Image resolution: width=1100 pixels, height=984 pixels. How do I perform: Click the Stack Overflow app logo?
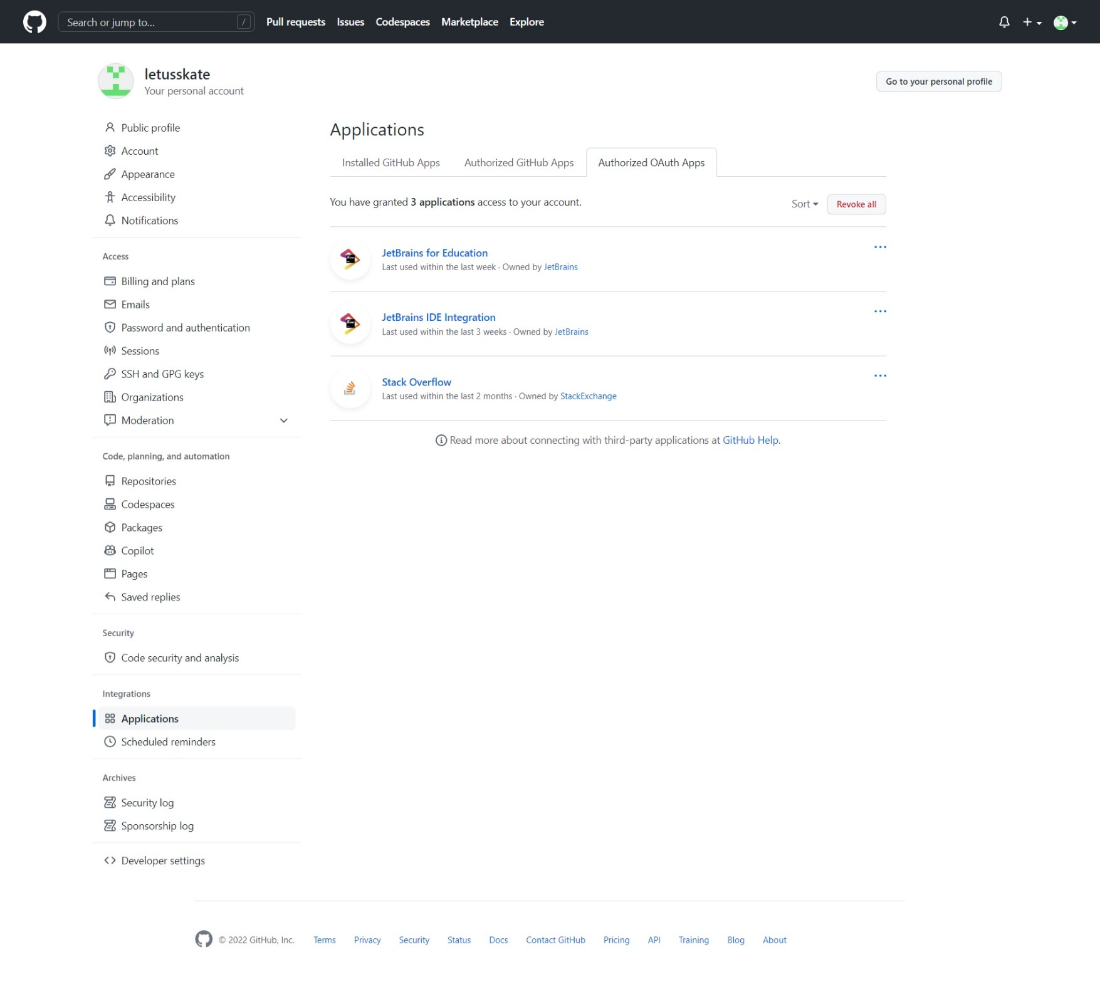coord(350,389)
